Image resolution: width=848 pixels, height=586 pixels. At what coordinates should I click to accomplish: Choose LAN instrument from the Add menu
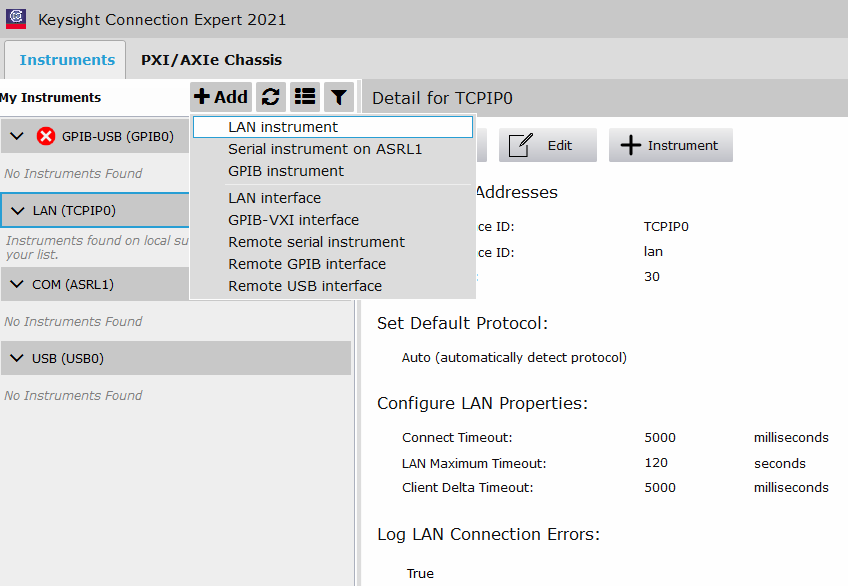333,127
